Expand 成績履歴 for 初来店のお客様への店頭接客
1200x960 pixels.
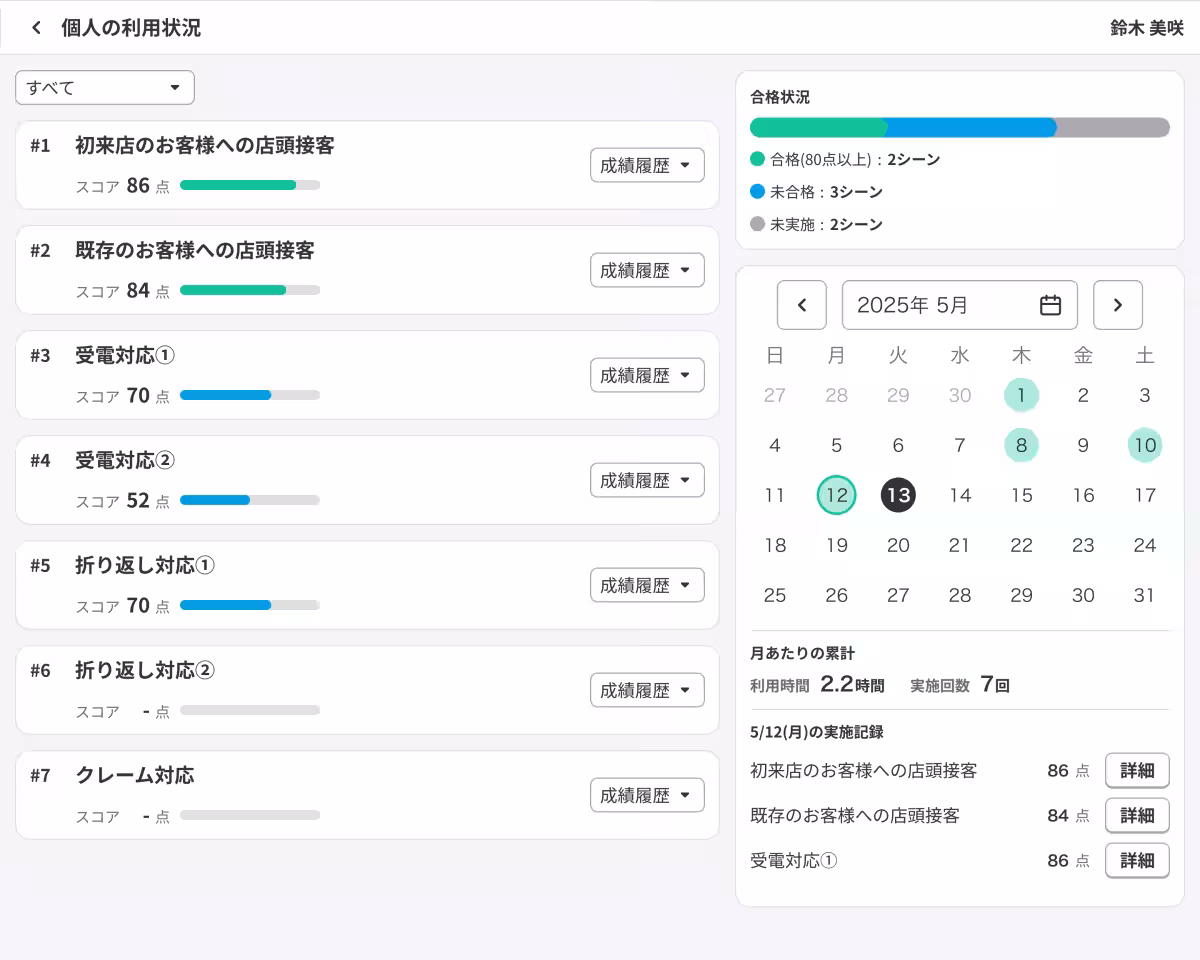(647, 165)
